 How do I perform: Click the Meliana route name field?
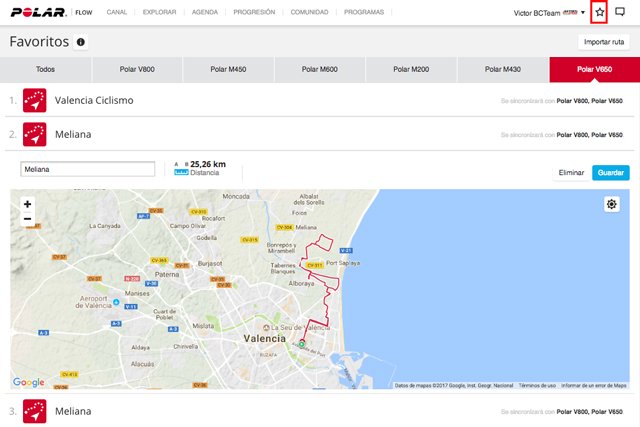(x=88, y=169)
